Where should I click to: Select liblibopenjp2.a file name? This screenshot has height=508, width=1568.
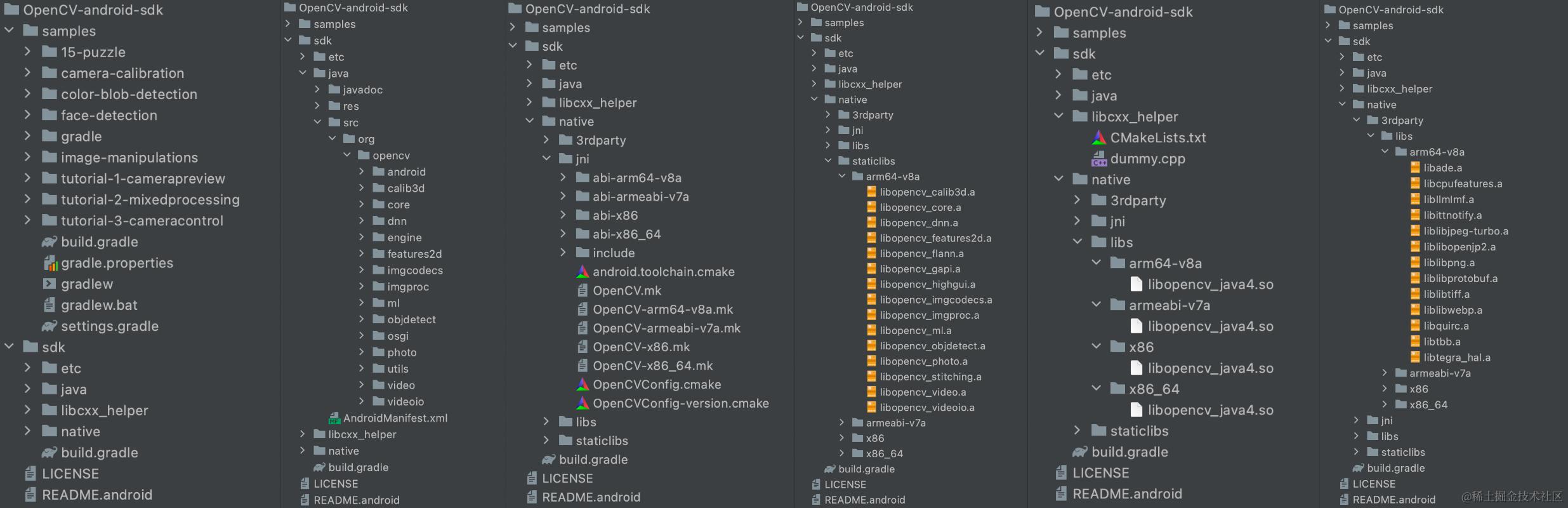pos(1460,247)
